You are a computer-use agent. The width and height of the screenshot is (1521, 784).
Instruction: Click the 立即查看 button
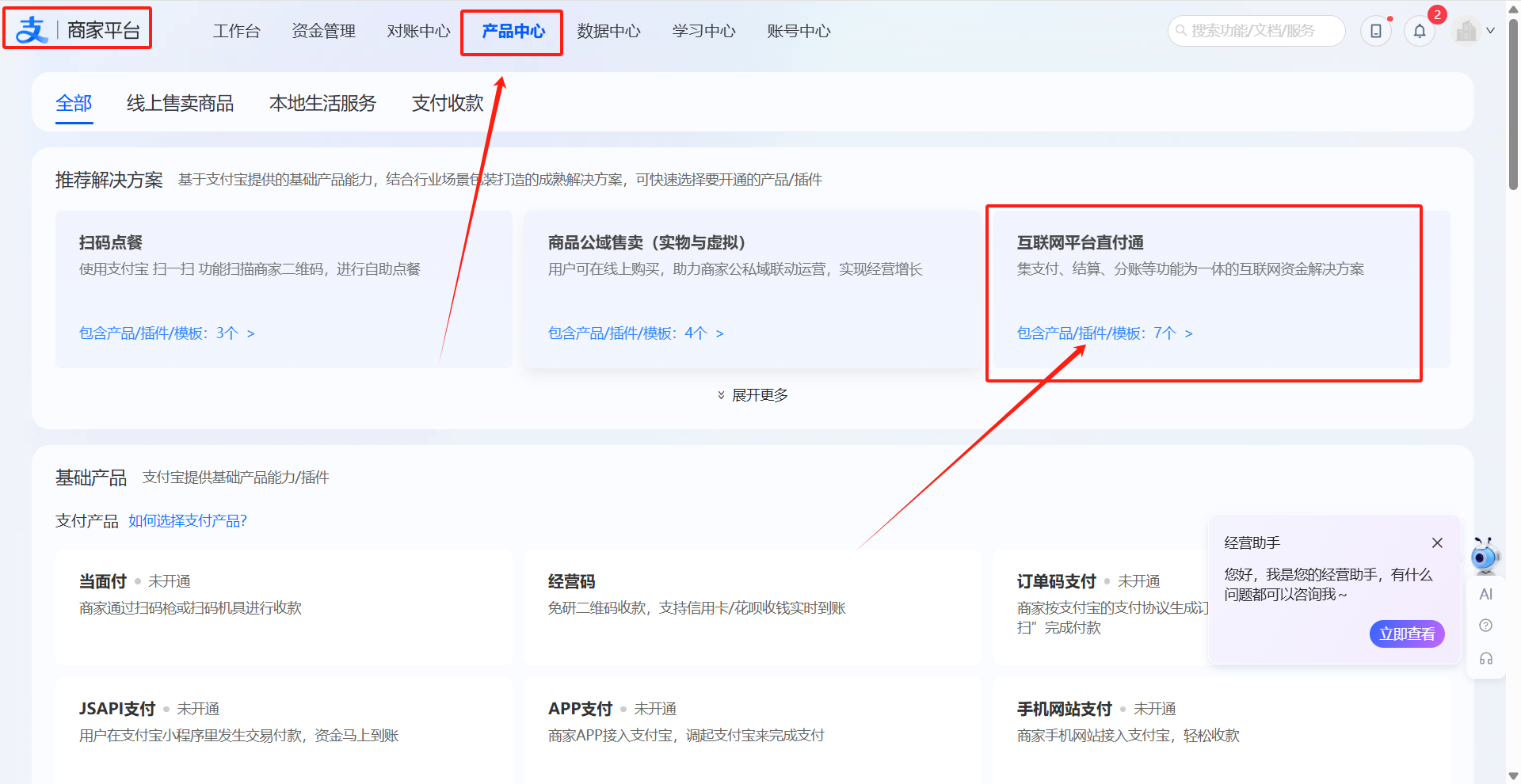[x=1407, y=634]
